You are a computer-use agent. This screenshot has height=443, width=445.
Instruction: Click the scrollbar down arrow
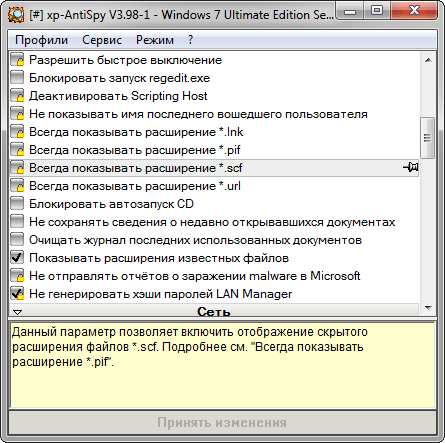coord(428,308)
